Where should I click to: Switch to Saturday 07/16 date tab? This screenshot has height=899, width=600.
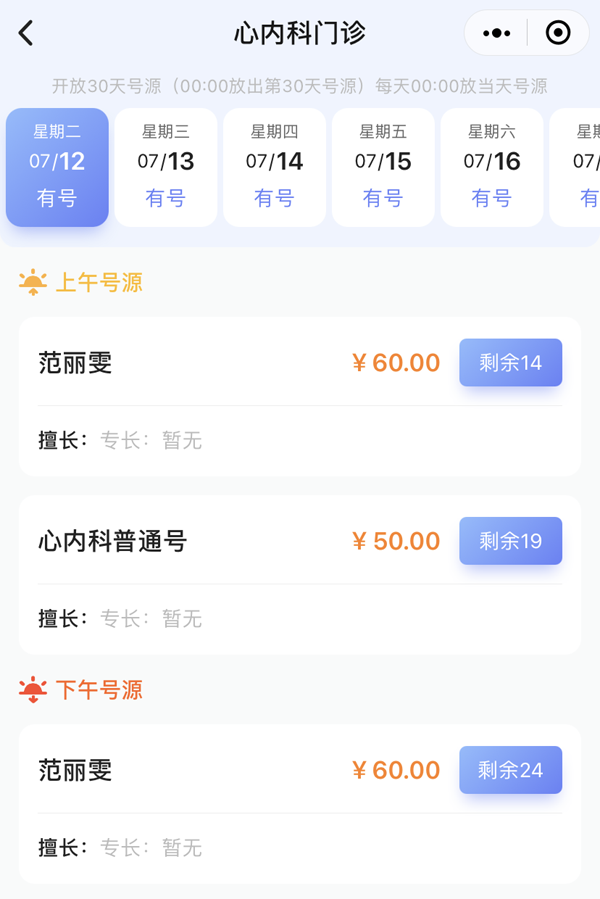491,166
